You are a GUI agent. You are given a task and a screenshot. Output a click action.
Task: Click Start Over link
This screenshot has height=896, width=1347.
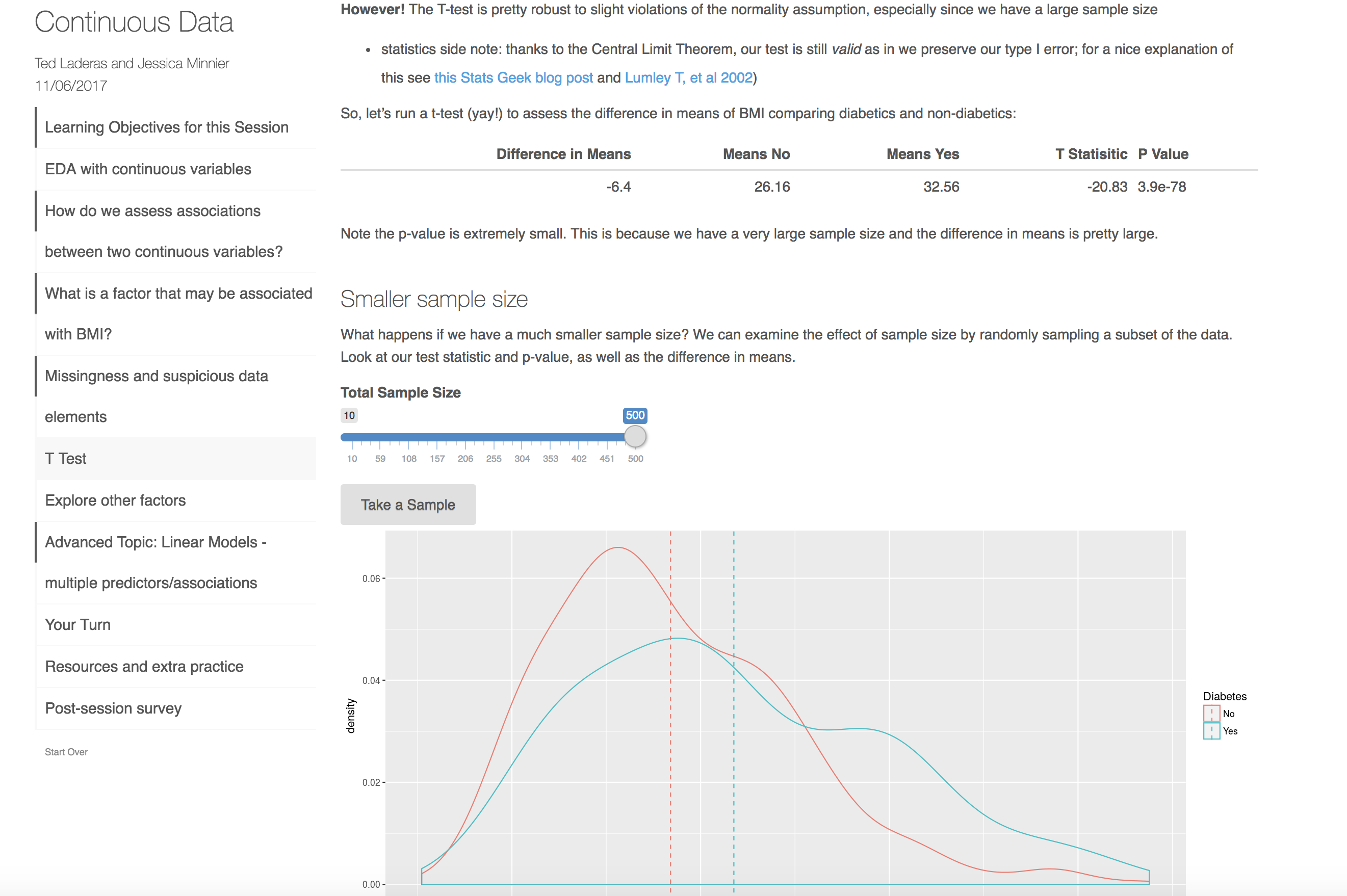coord(66,752)
